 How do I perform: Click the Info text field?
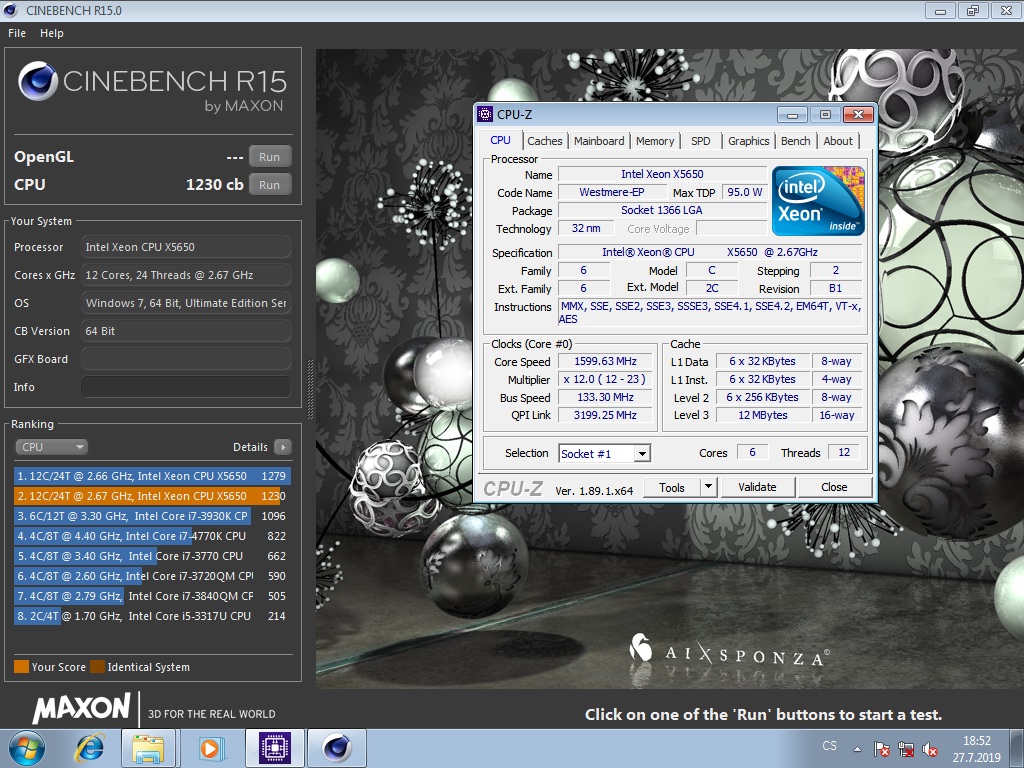pos(186,387)
